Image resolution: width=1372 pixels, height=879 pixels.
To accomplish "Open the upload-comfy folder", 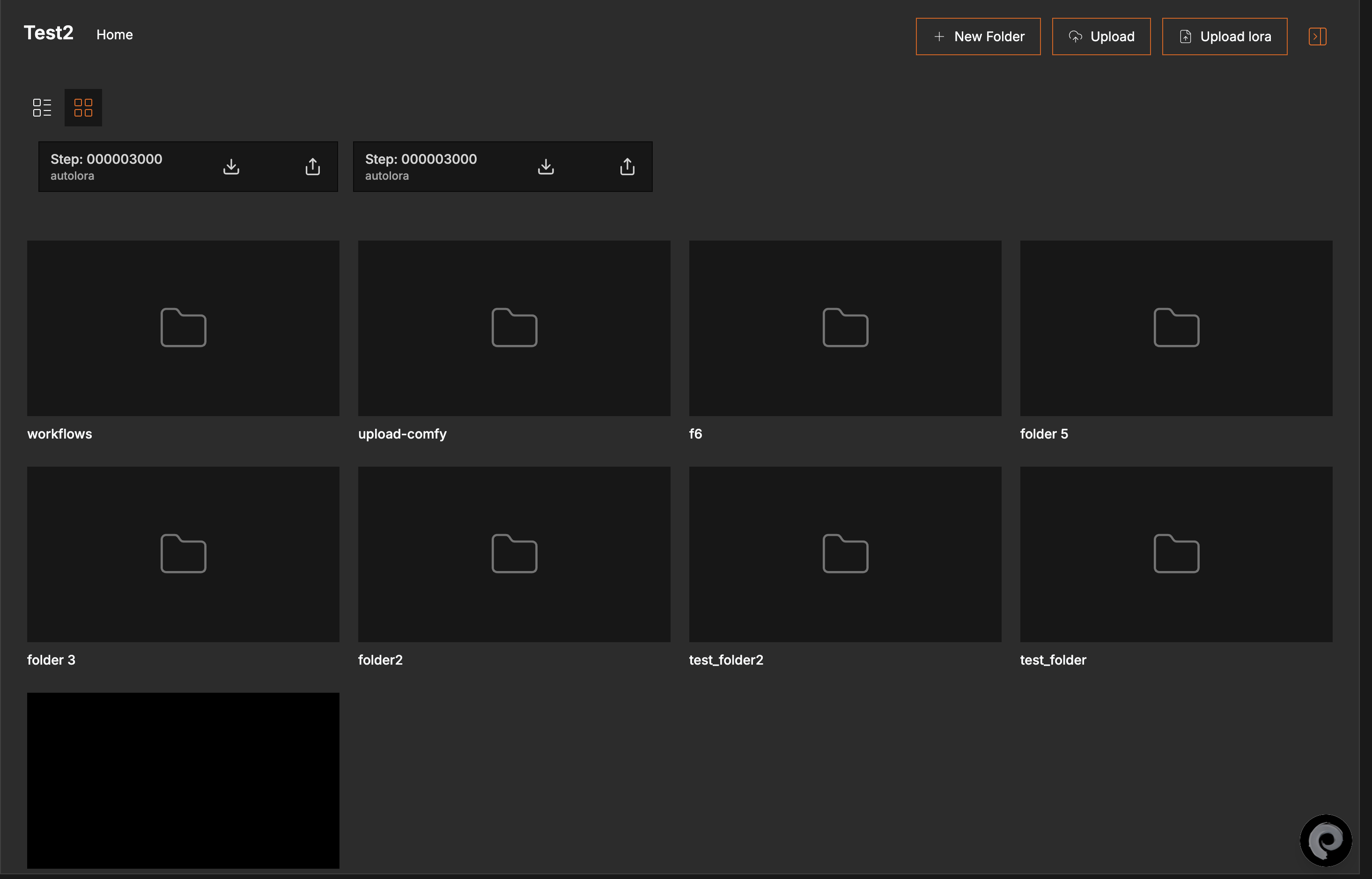I will click(513, 328).
